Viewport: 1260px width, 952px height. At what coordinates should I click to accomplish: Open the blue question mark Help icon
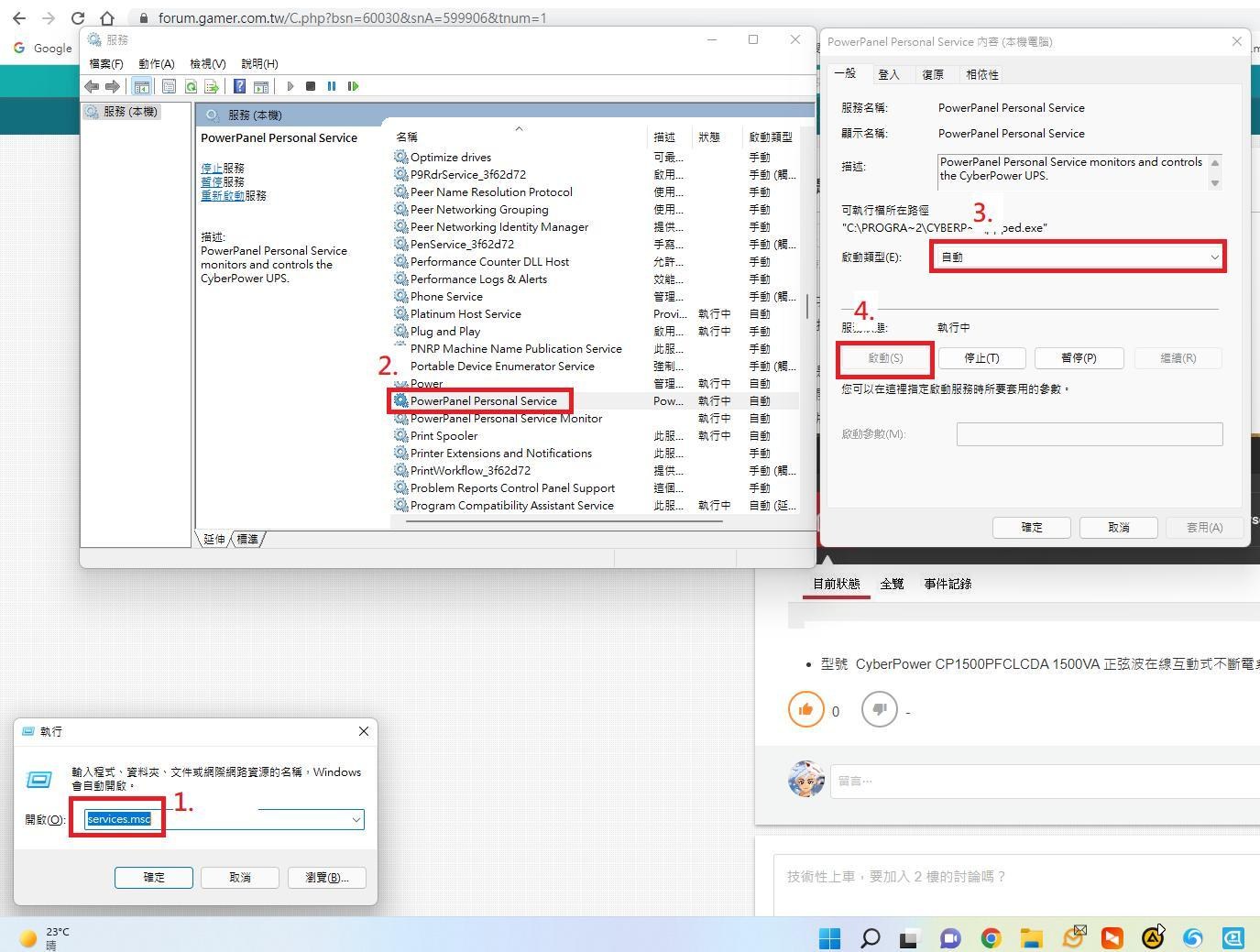click(239, 86)
